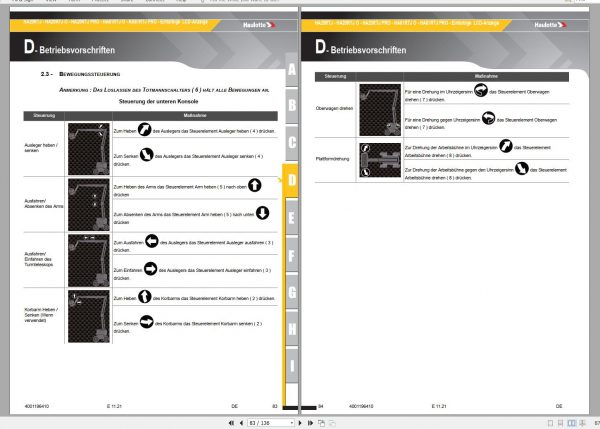Screen dimensions: 600x429
Task: Select the two-page facing view icon
Action: click(x=571, y=423)
